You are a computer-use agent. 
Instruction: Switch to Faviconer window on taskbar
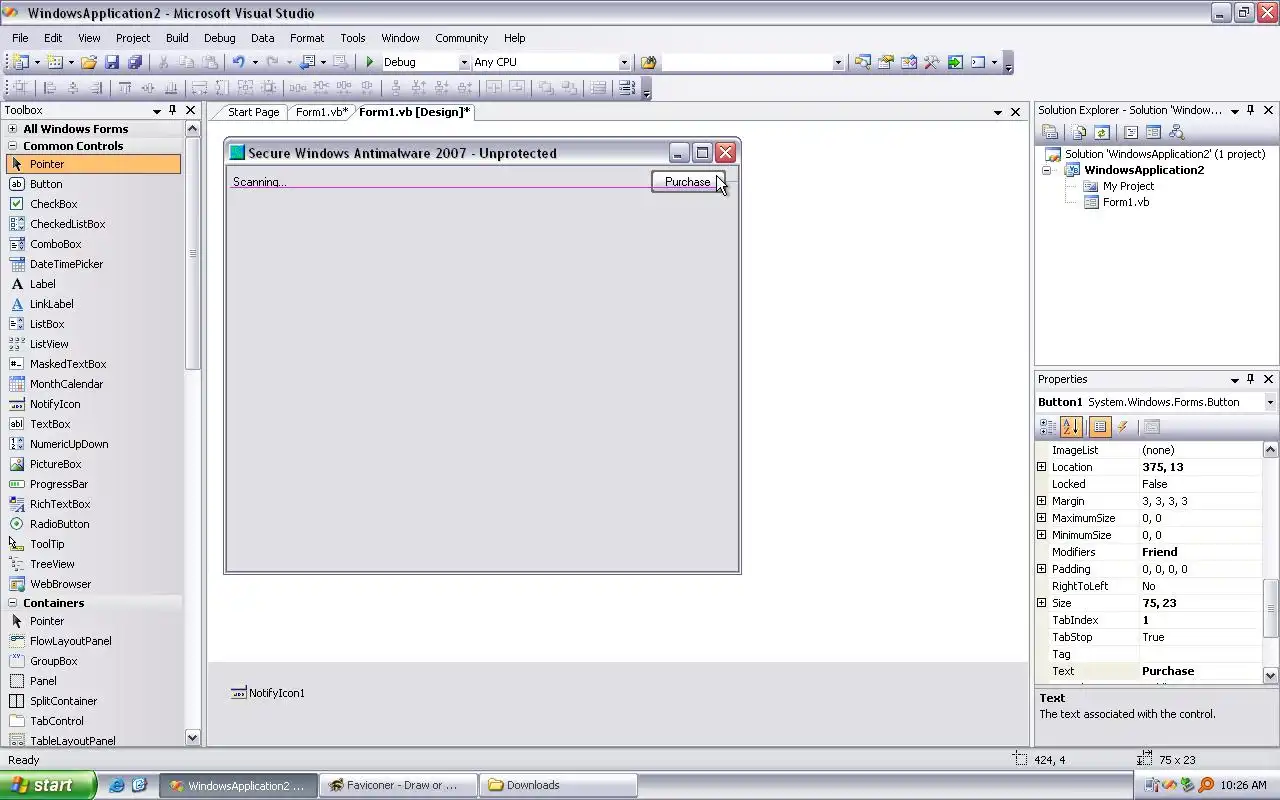pos(398,785)
